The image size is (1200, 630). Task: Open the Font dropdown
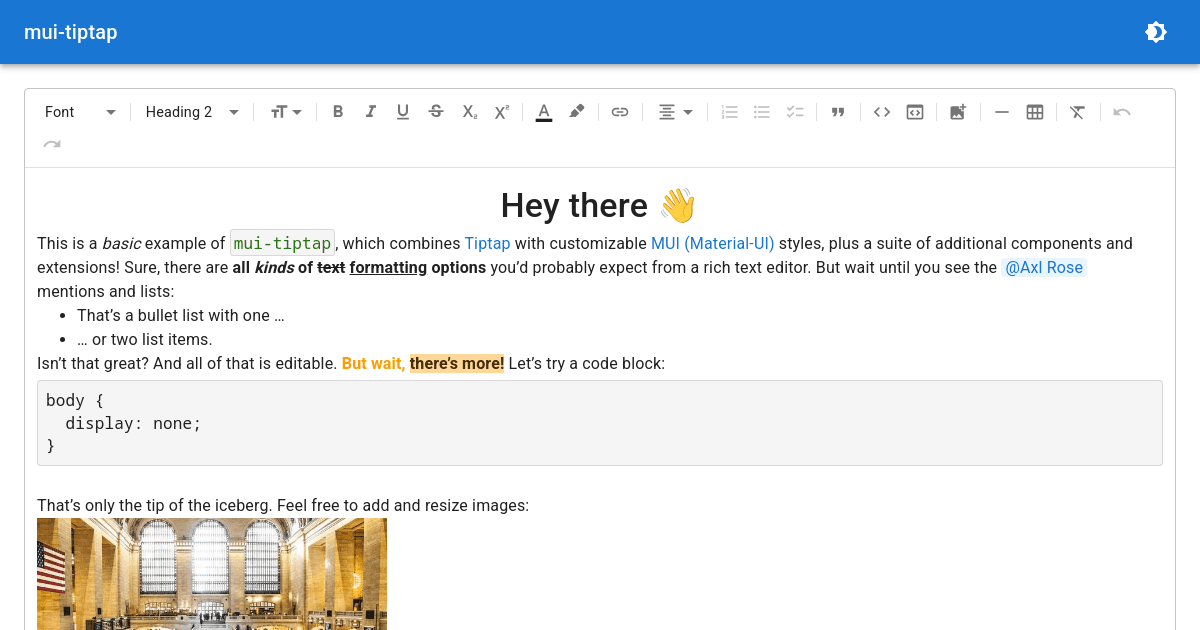coord(80,112)
